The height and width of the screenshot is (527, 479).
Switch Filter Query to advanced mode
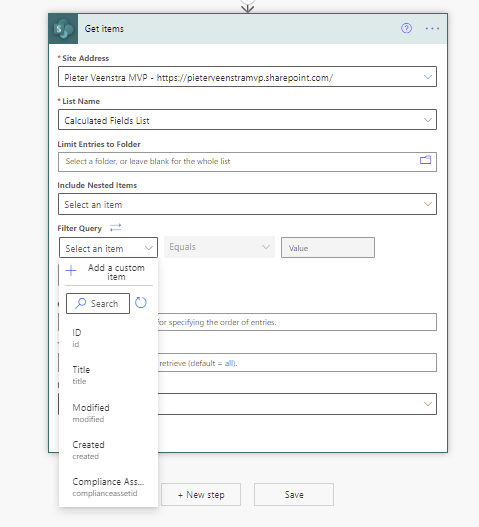[115, 228]
